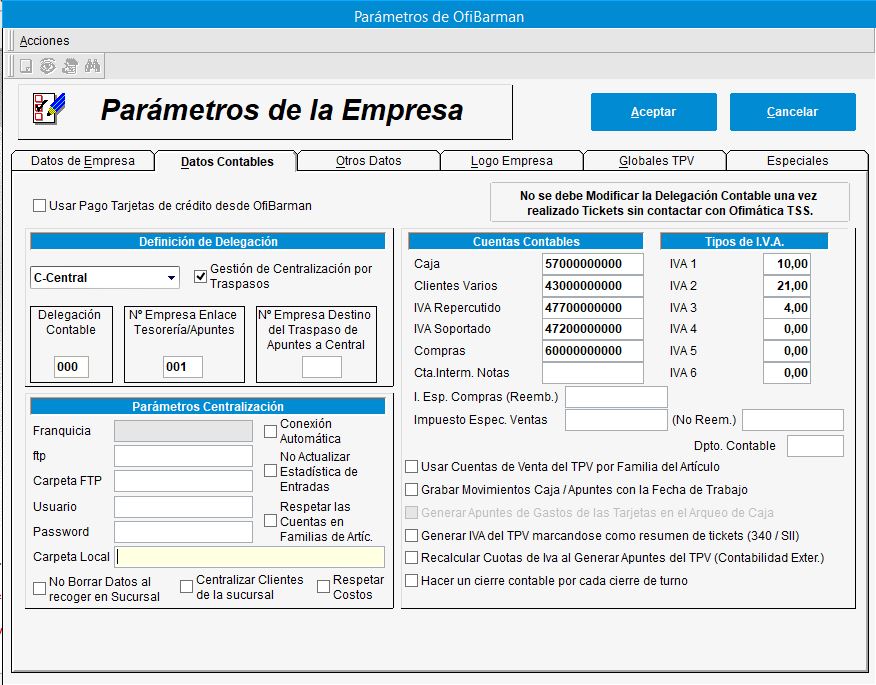Check Generar IVA del TPV resumen tickets
The image size is (876, 685).
[411, 536]
